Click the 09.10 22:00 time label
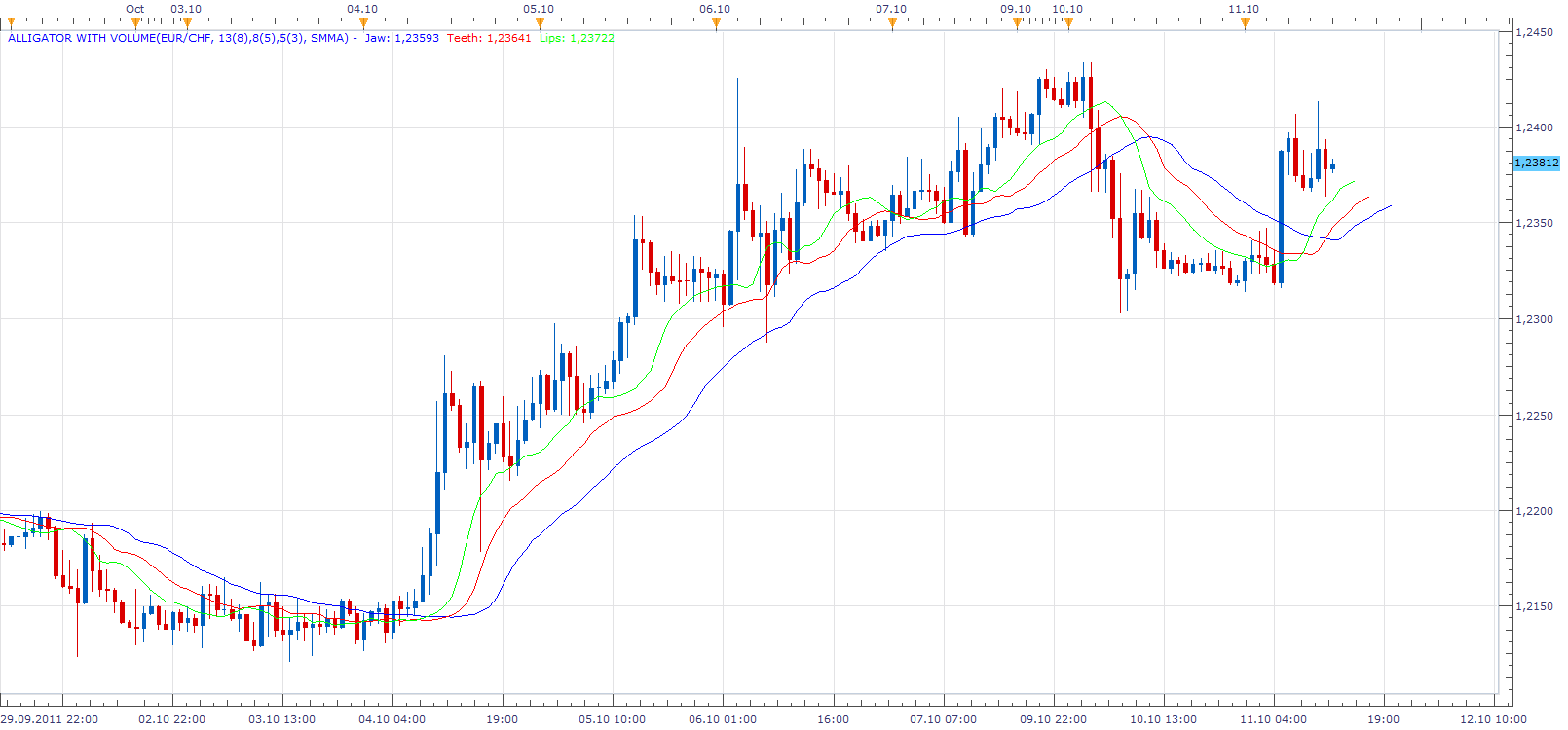Screen dimensions: 1568x730 pyautogui.click(x=1053, y=719)
